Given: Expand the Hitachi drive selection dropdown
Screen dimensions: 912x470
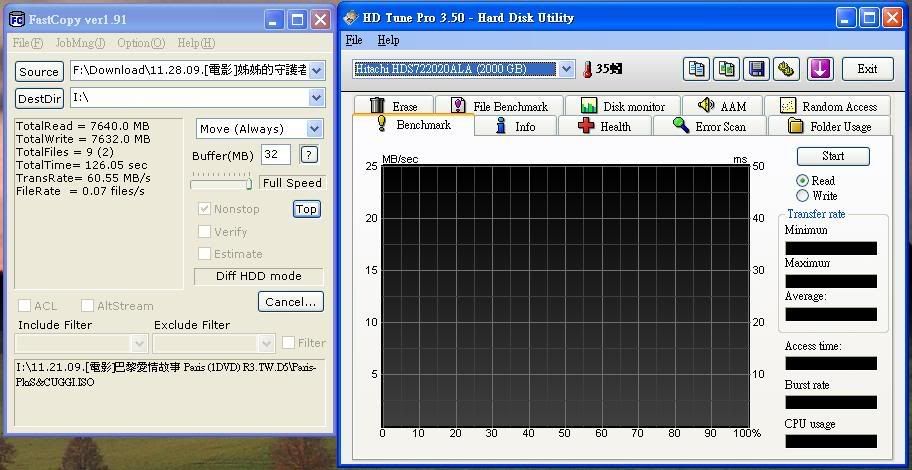Looking at the screenshot, I should click(567, 69).
